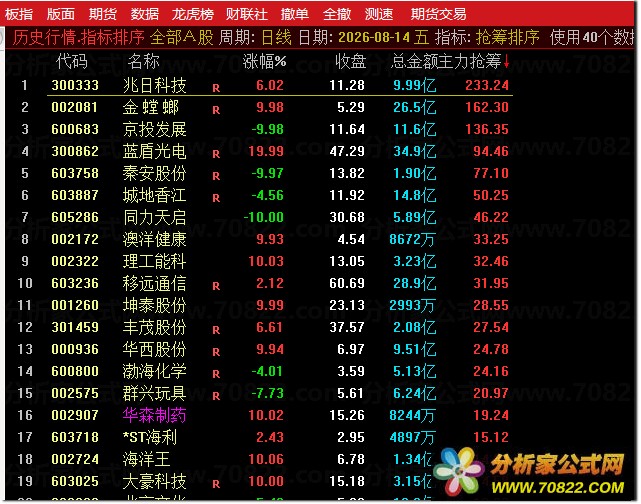Click R marker of 秦安股份

[216, 176]
